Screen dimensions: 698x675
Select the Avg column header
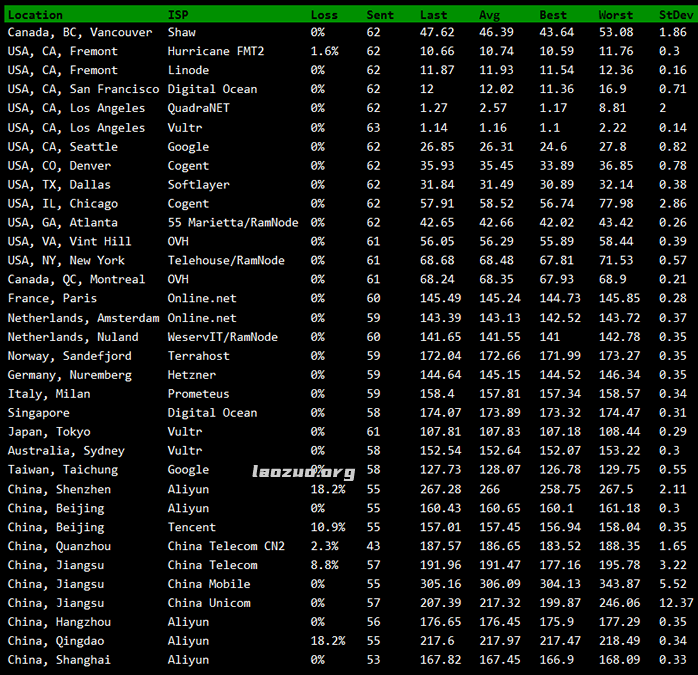click(x=489, y=15)
